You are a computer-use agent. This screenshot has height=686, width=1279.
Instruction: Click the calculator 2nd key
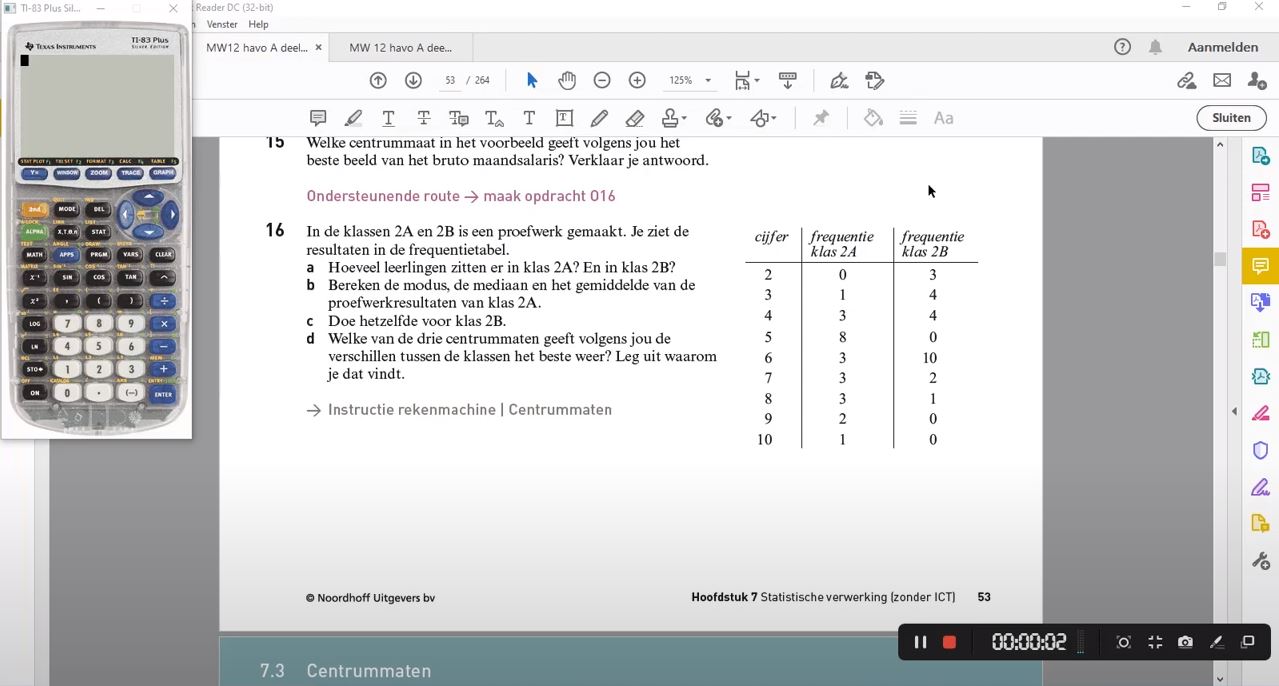[35, 209]
